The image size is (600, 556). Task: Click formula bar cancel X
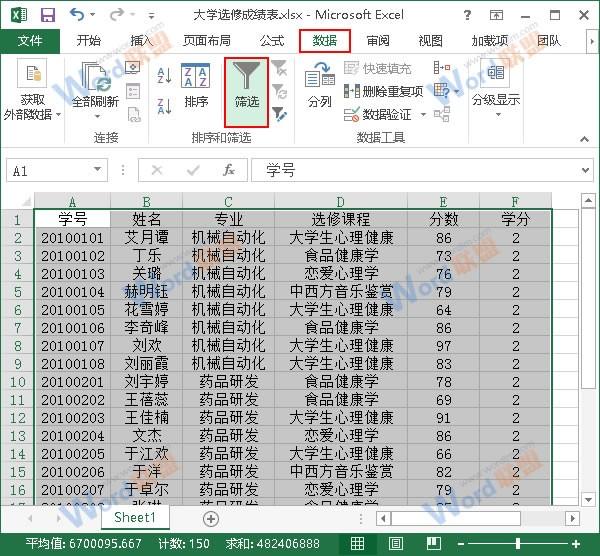[x=157, y=170]
